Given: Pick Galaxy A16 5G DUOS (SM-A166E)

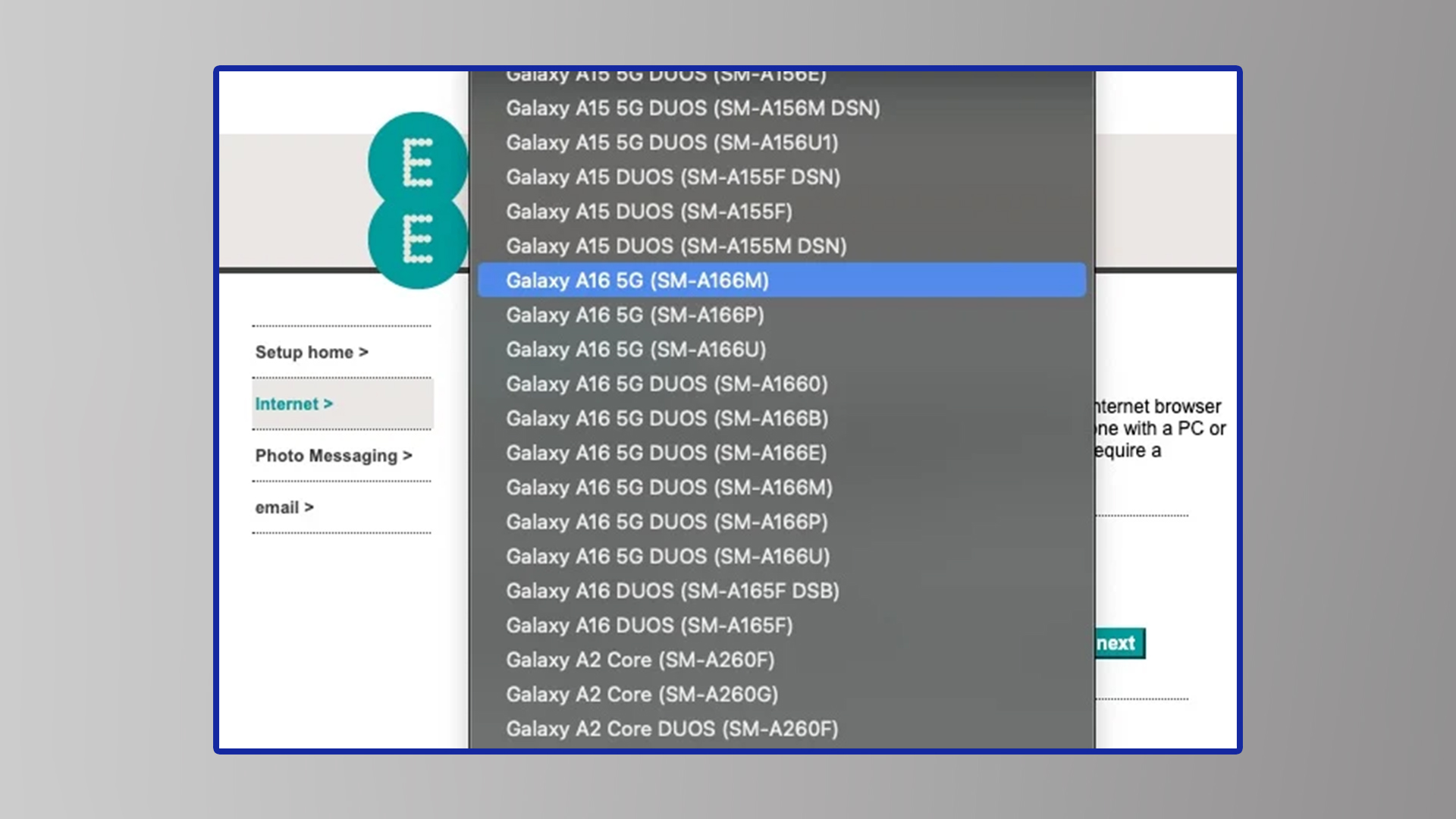Looking at the screenshot, I should (x=781, y=453).
